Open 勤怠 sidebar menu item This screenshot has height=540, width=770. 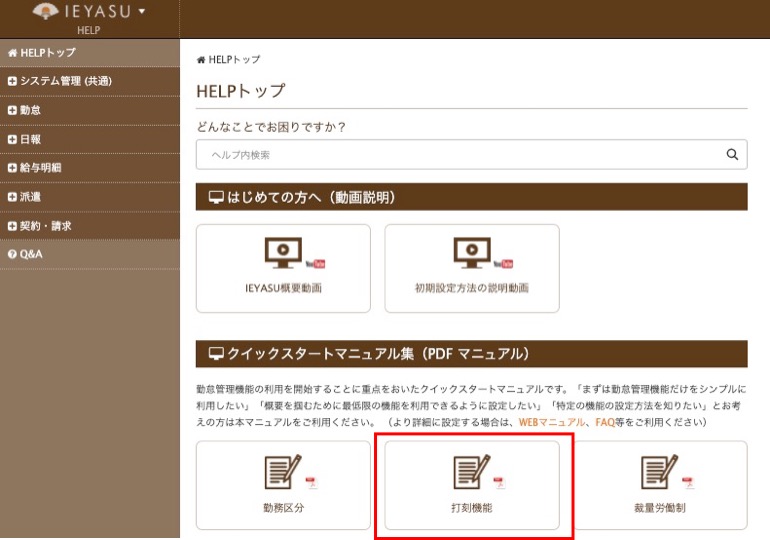[x=90, y=110]
